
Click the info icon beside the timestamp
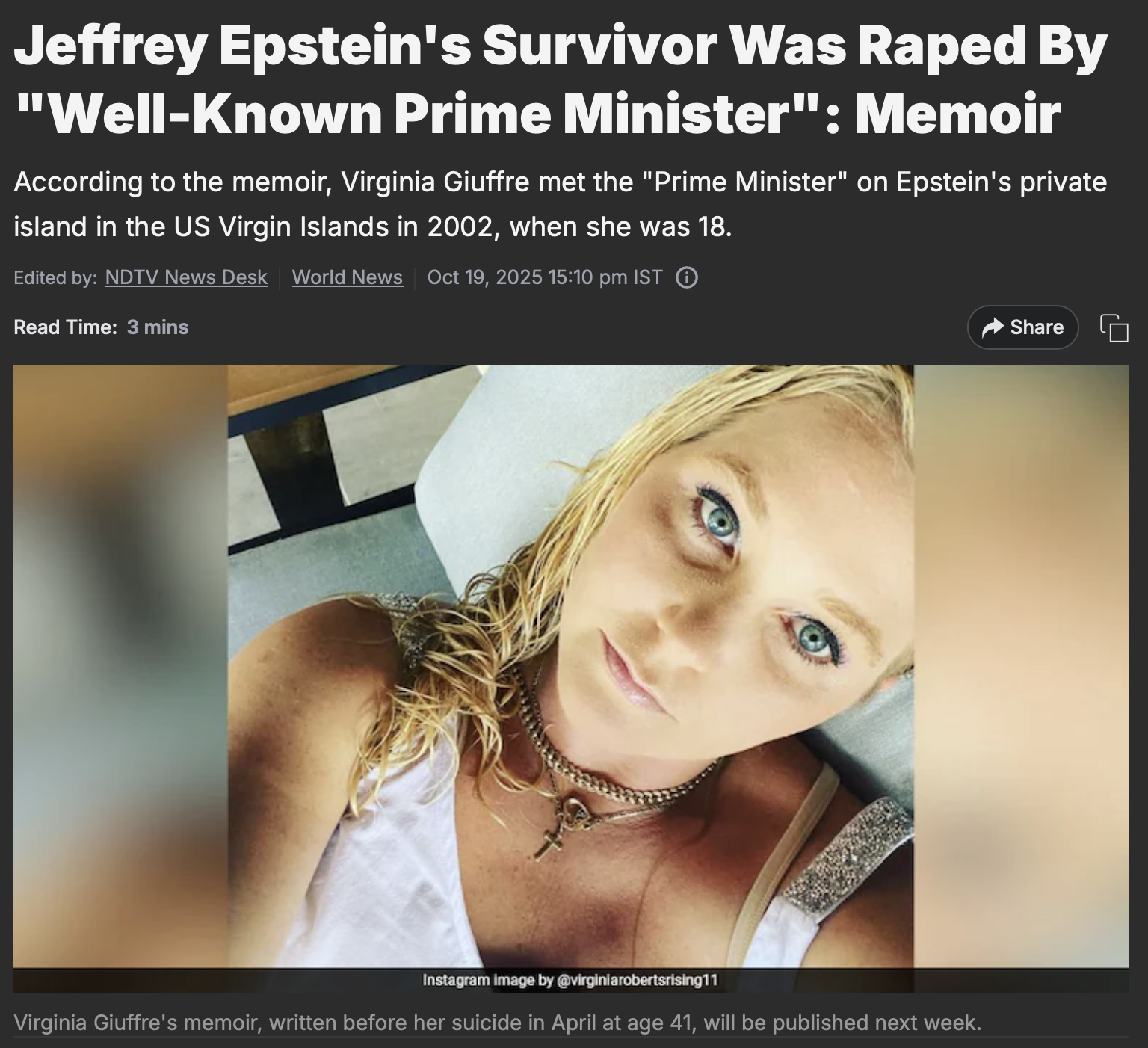tap(687, 277)
